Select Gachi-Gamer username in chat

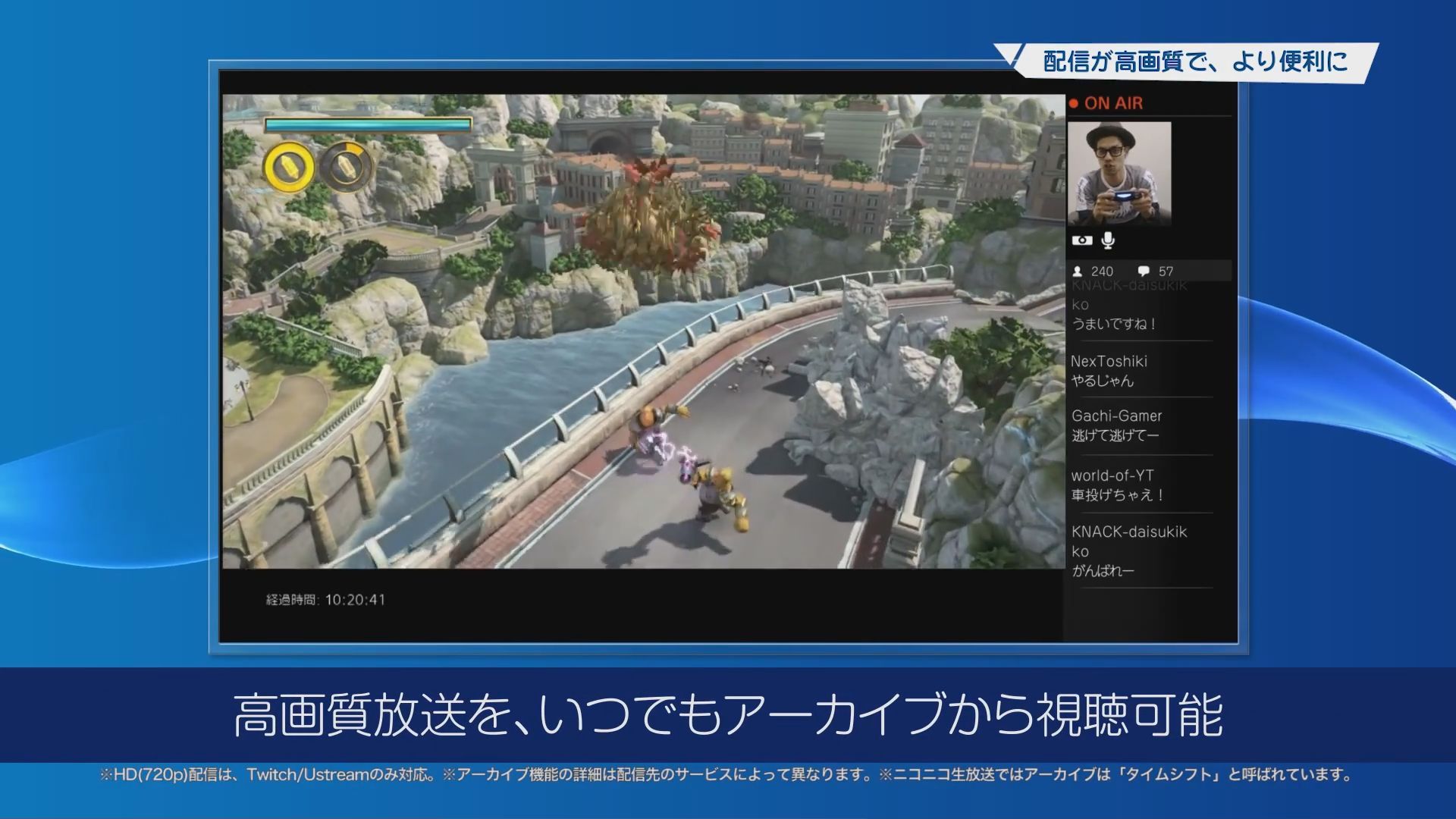1116,416
